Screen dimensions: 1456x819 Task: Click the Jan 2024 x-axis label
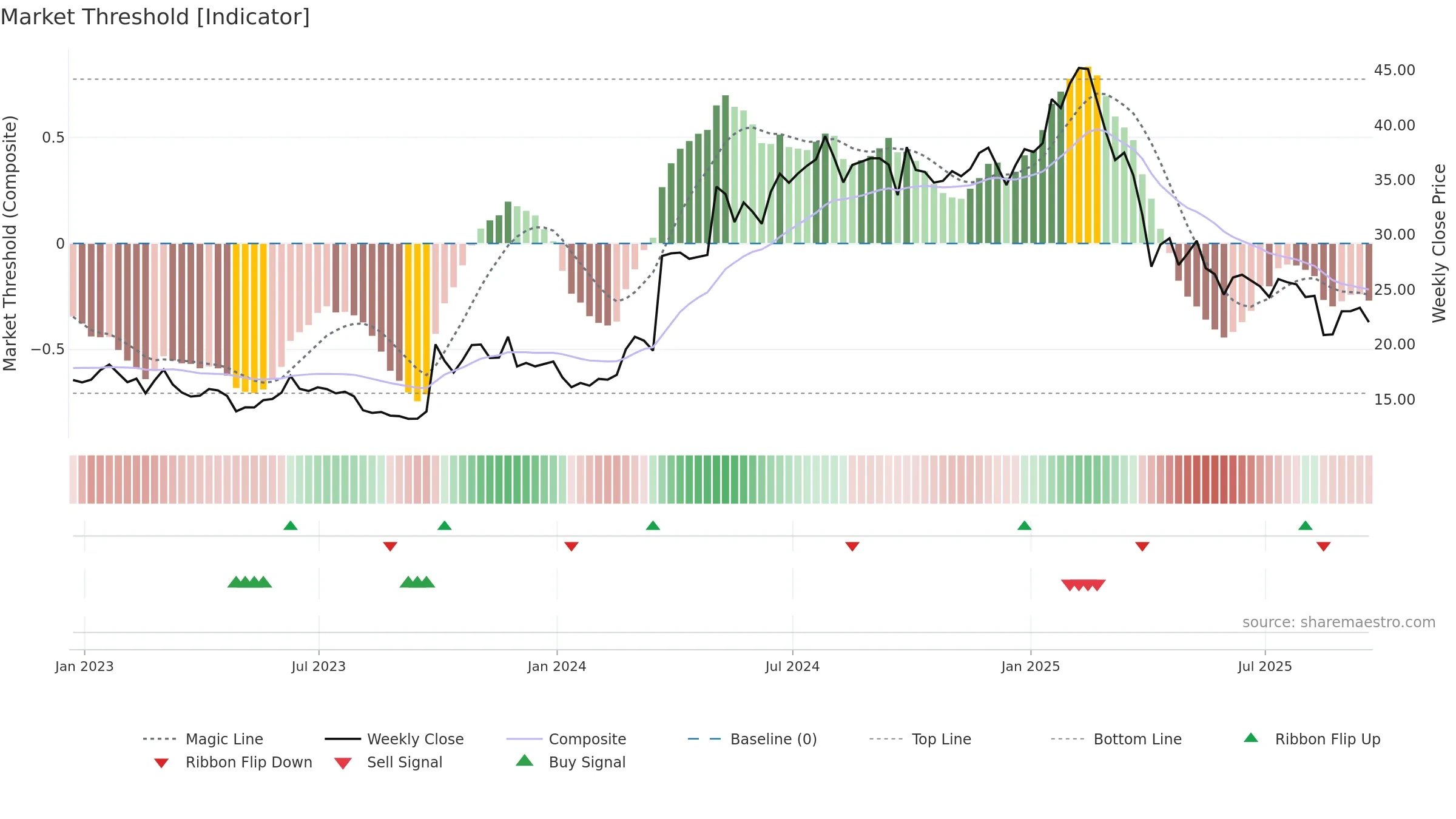tap(557, 667)
